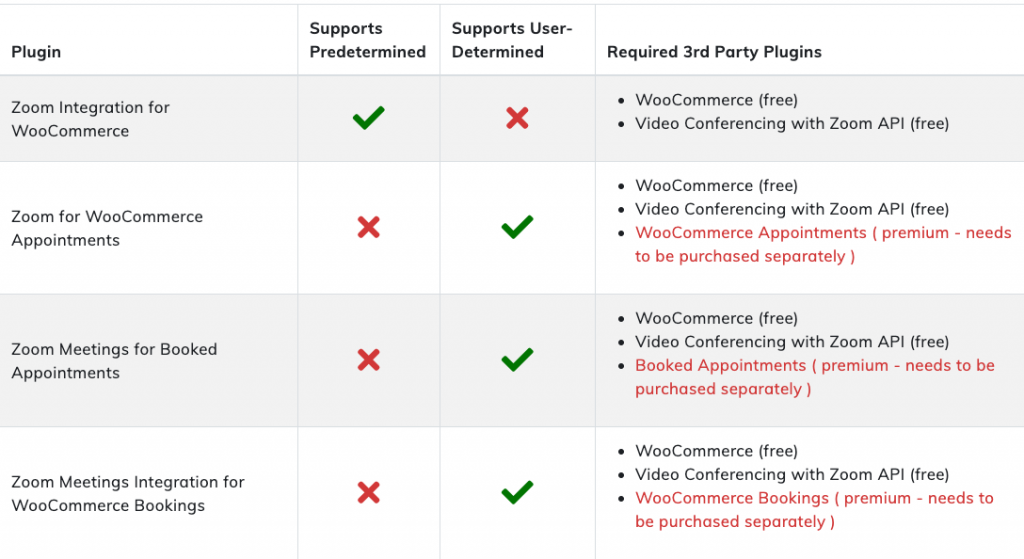The width and height of the screenshot is (1024, 559).
Task: Click the Plugin column header
Action: 36,52
